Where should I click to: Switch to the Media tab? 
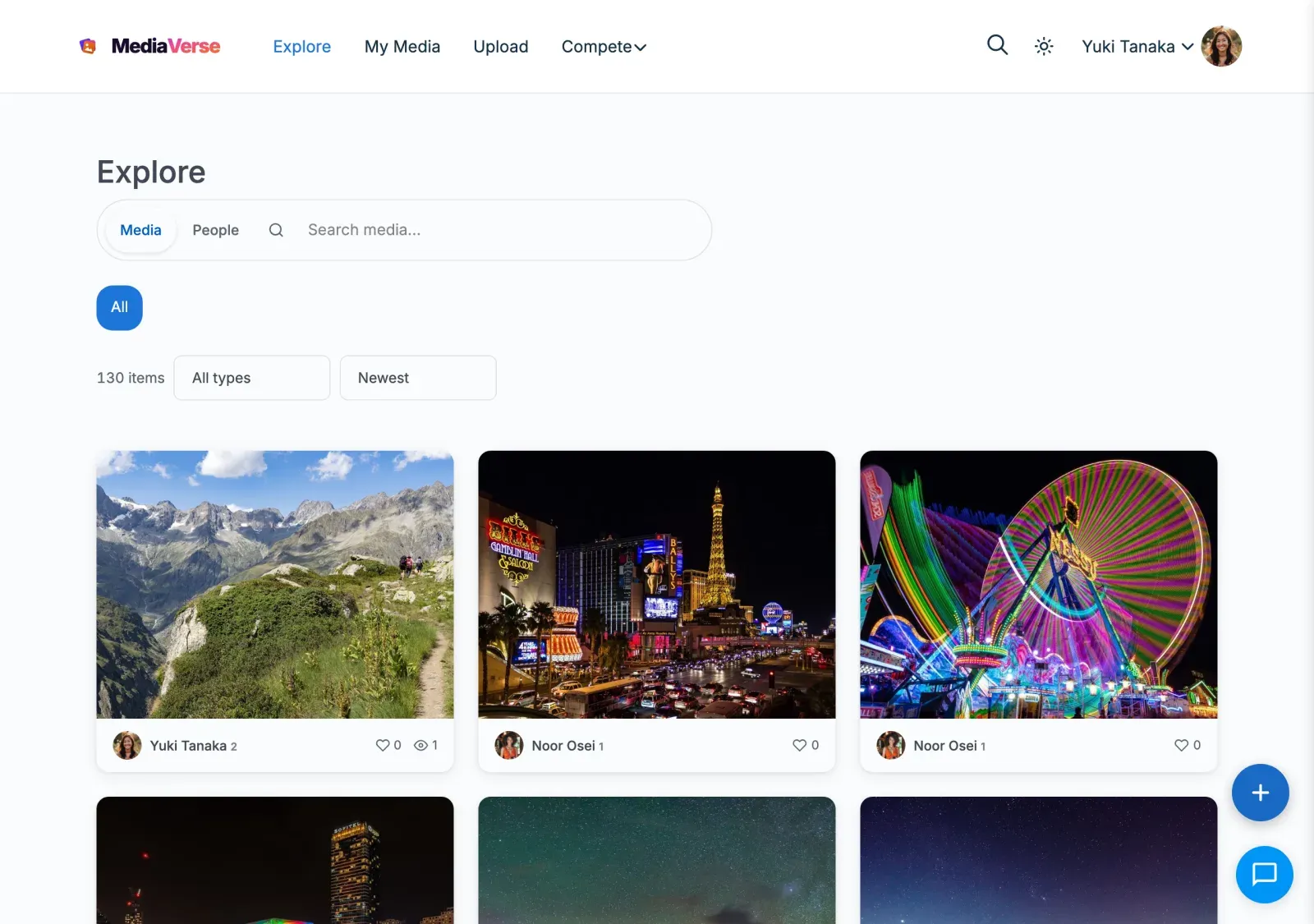(140, 230)
